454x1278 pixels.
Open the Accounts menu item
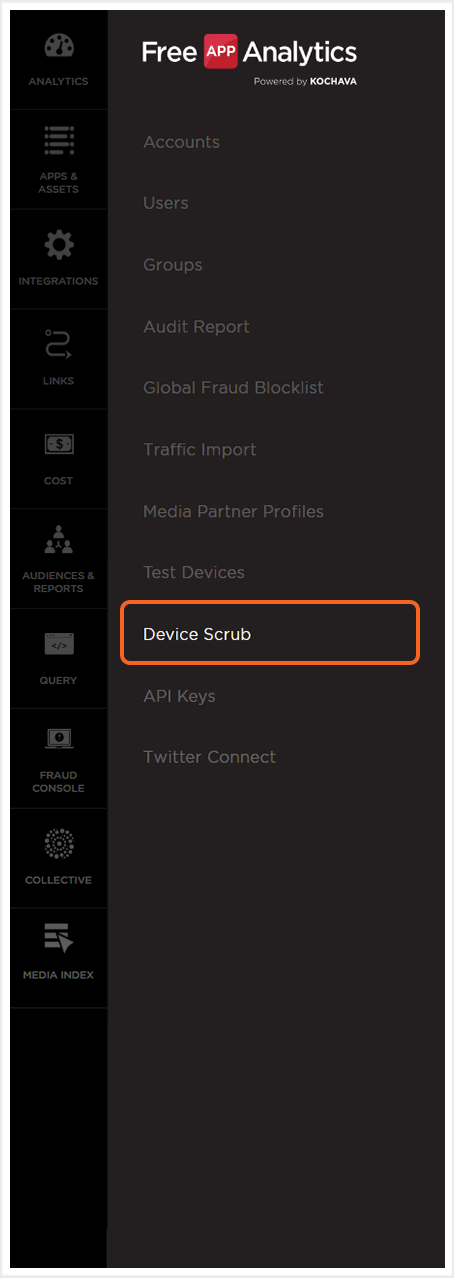(x=181, y=142)
